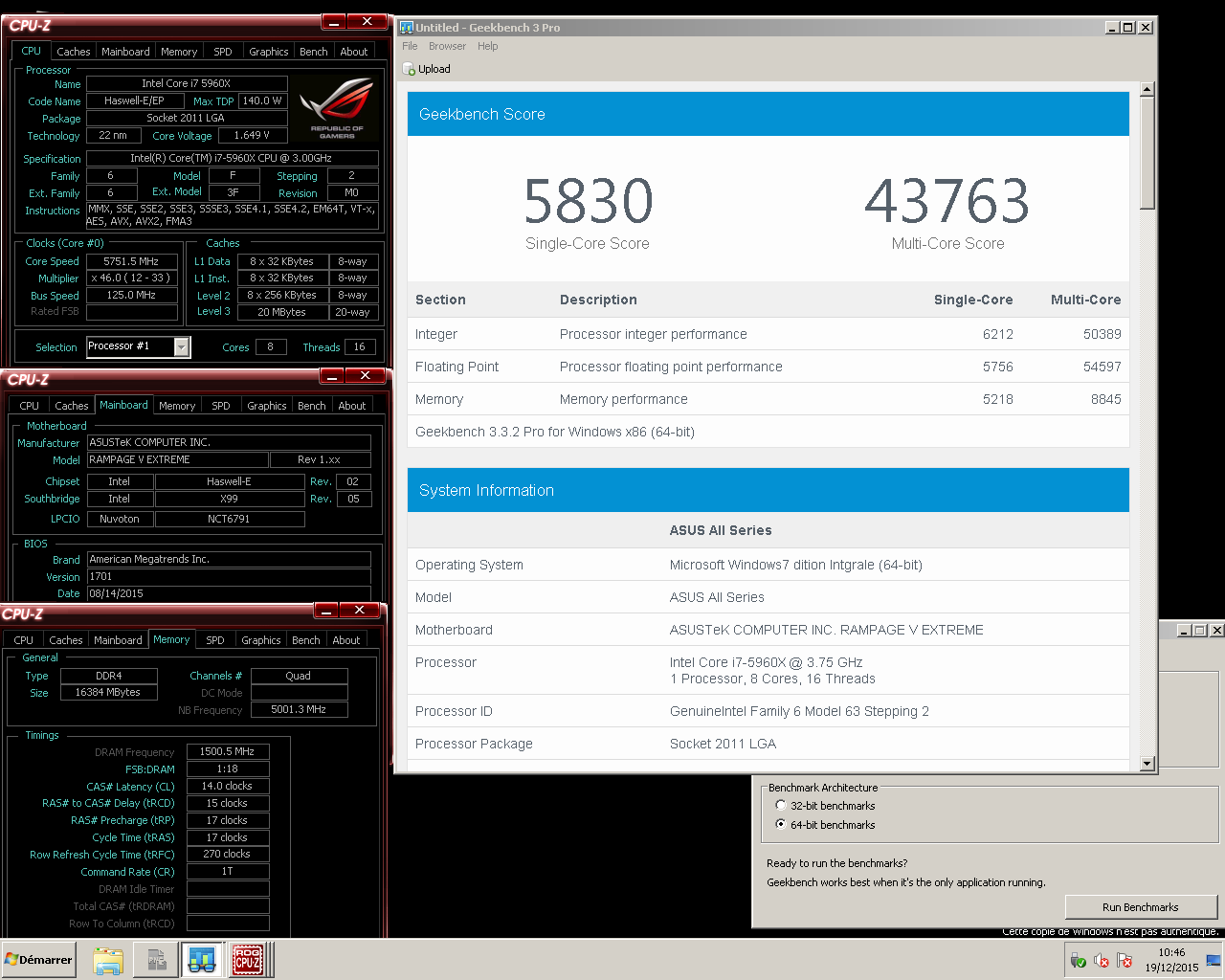
Task: Click the 5830 single-core score
Action: point(588,201)
